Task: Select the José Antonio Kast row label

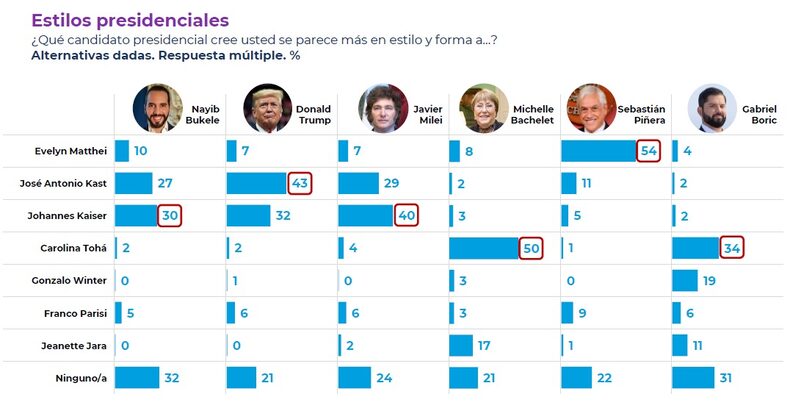Action: coord(65,184)
